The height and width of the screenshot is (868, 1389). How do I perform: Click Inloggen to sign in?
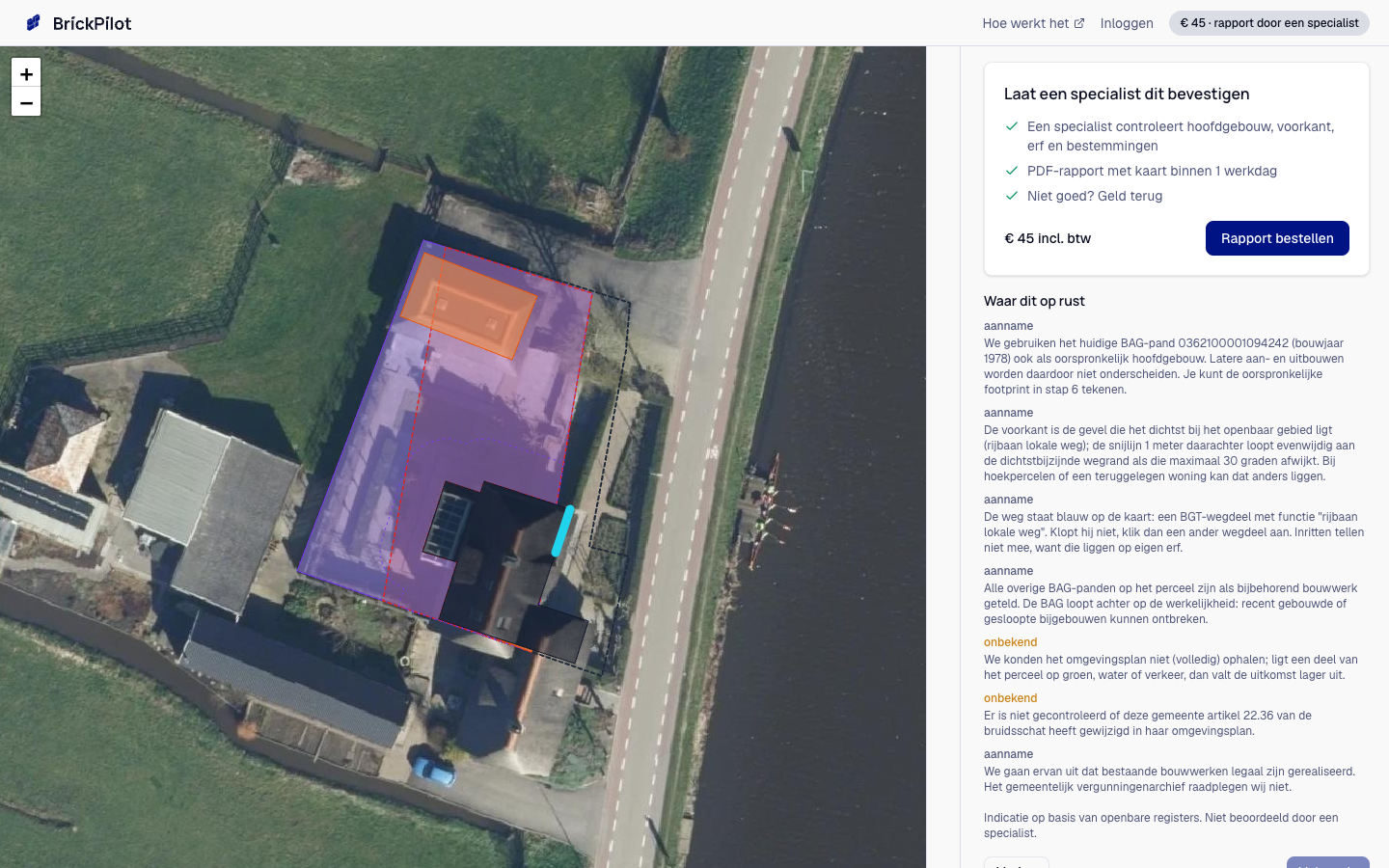pos(1127,23)
